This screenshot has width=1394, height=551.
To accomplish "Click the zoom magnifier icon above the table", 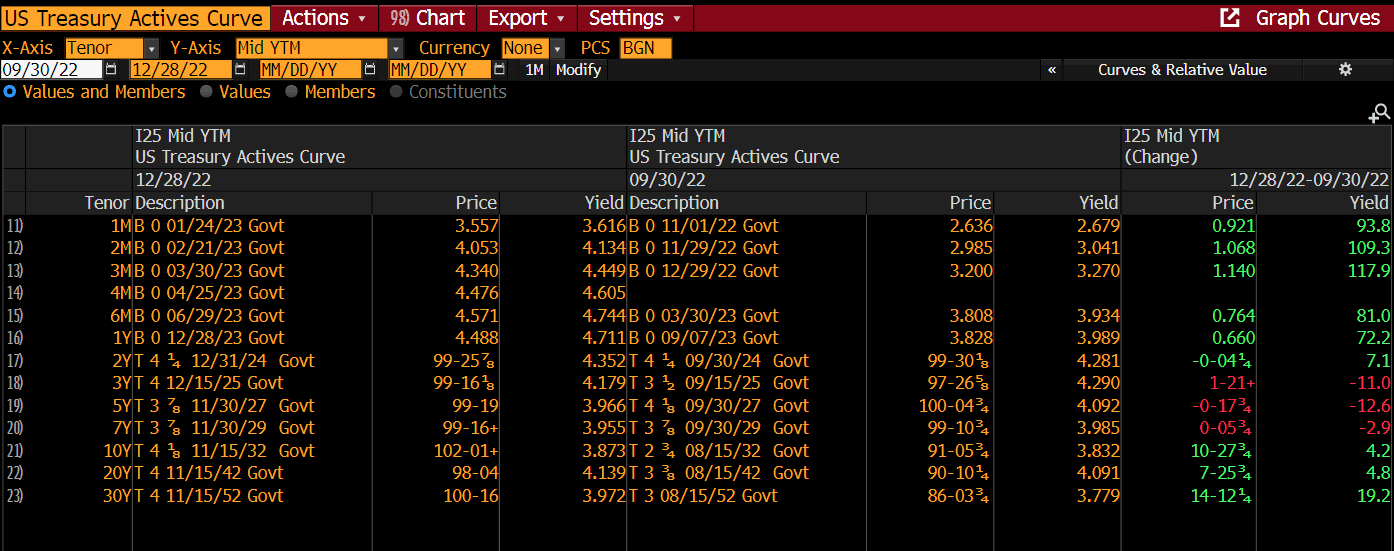I will tap(1380, 114).
